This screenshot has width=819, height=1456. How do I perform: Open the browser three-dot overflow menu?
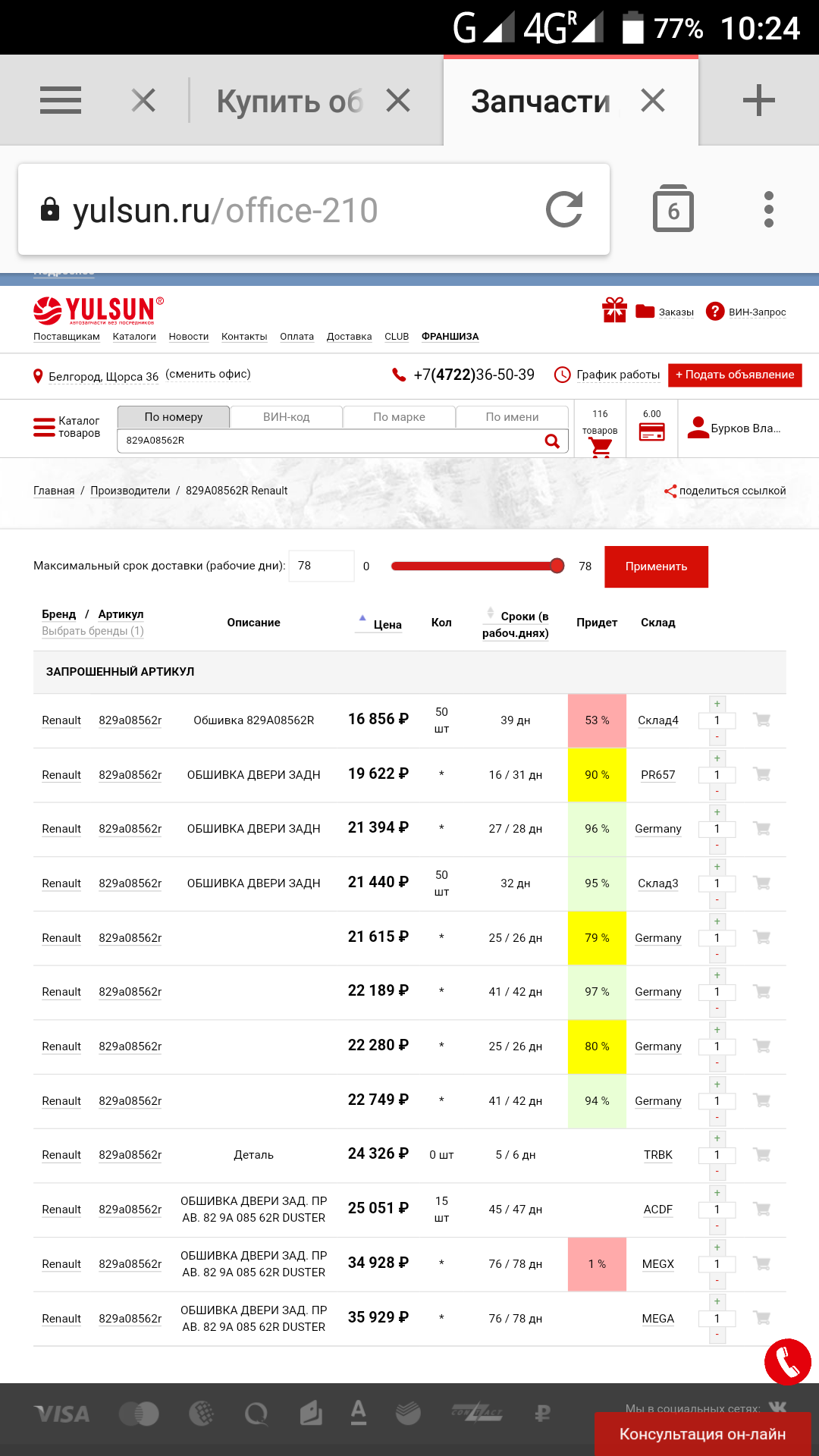tap(769, 209)
